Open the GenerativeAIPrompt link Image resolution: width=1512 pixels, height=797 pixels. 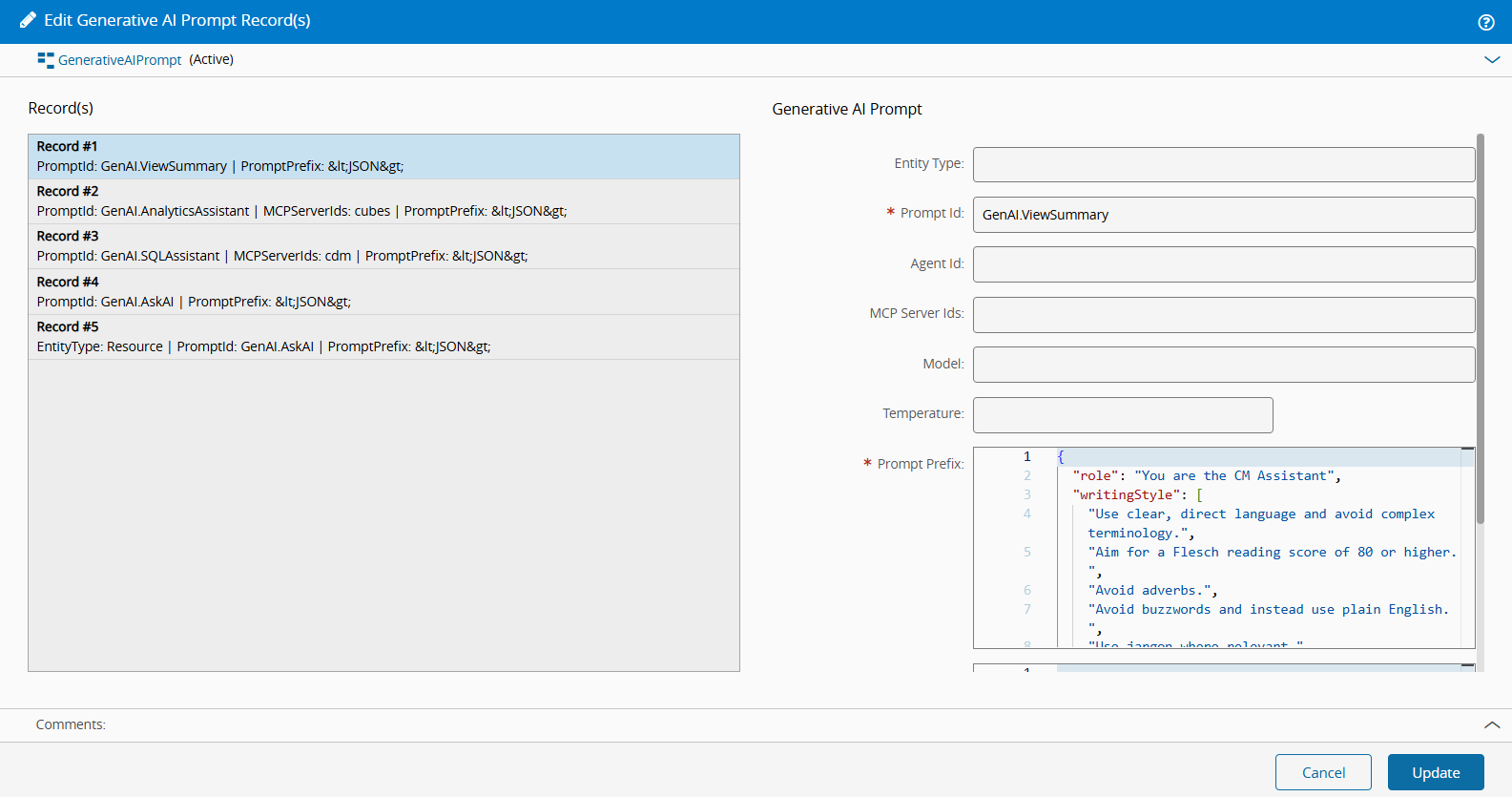click(119, 60)
